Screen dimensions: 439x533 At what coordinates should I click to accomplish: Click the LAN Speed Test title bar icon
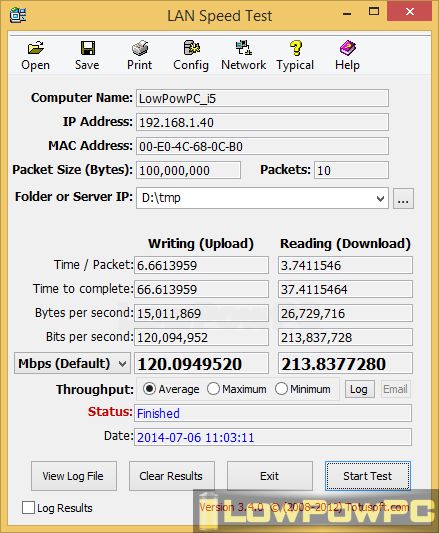18,15
